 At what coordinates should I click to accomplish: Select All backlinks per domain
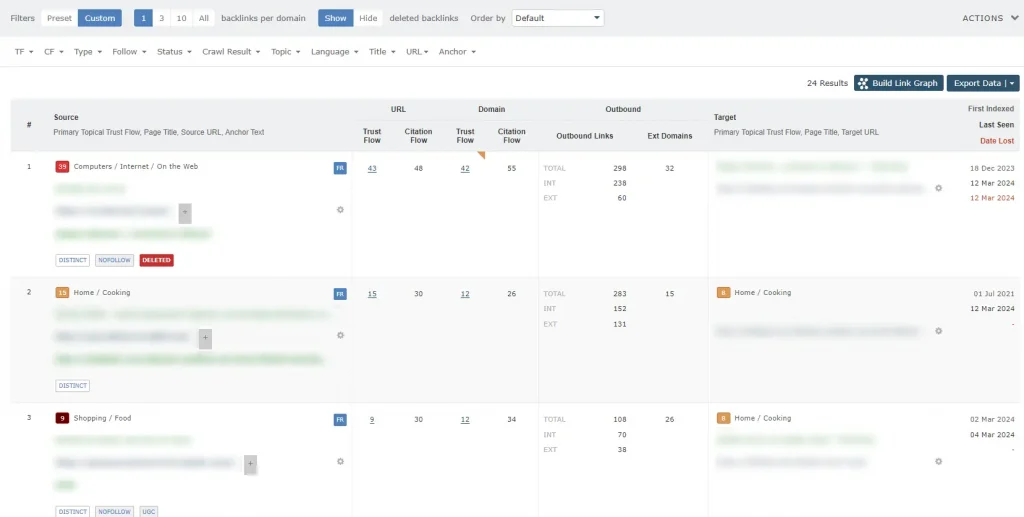click(204, 18)
